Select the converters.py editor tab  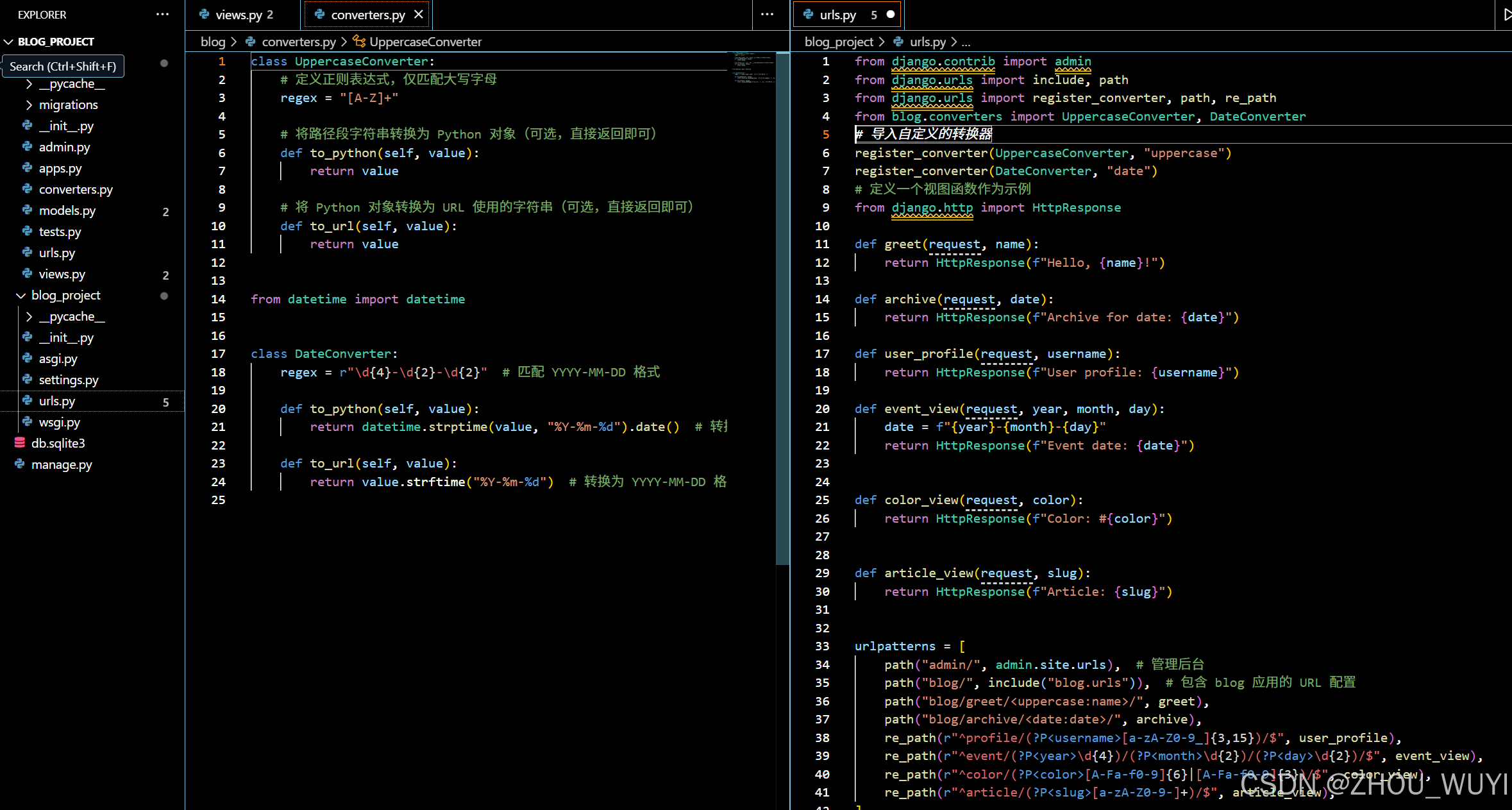click(x=367, y=14)
